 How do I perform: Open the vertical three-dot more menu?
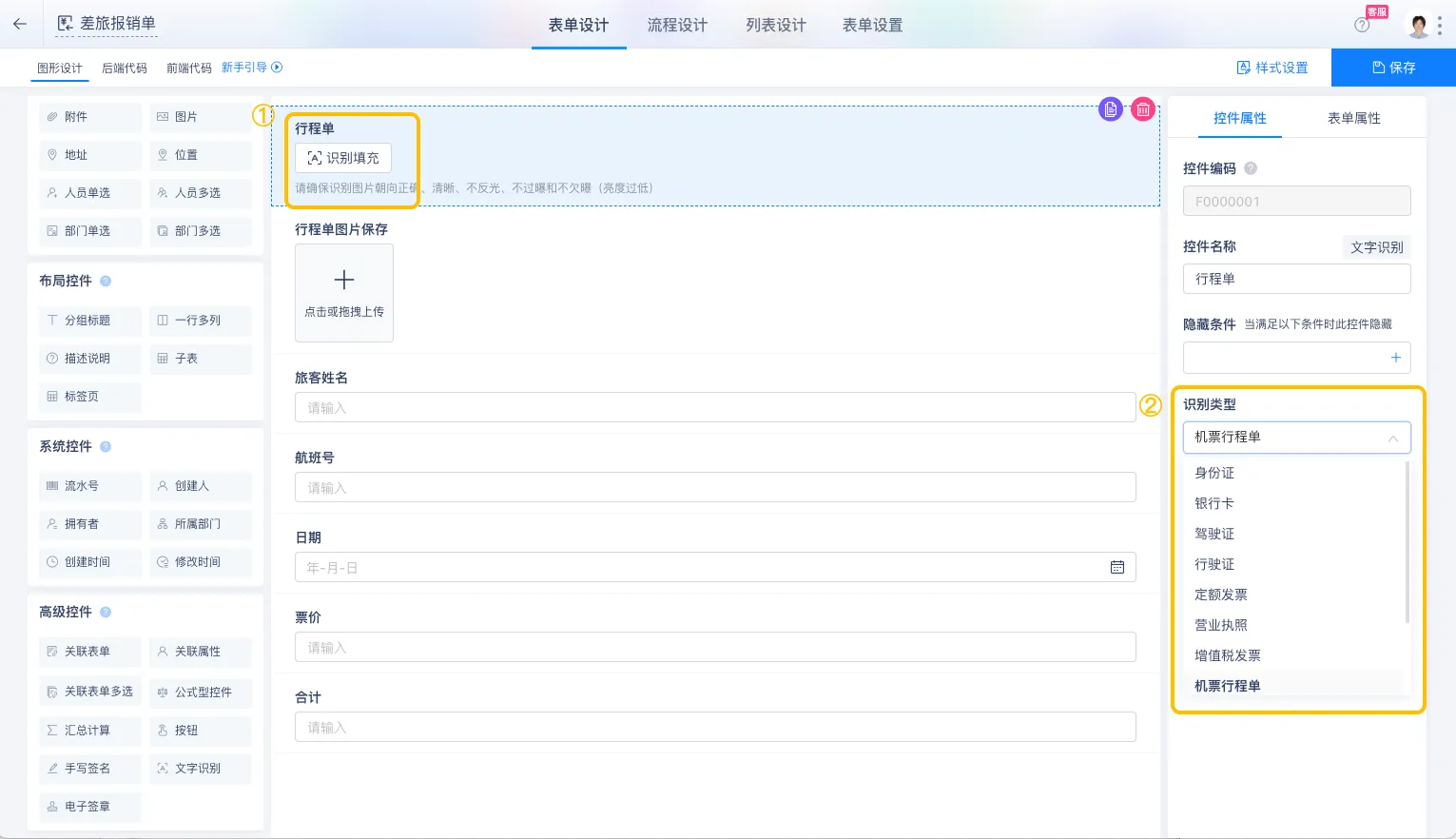(1440, 25)
